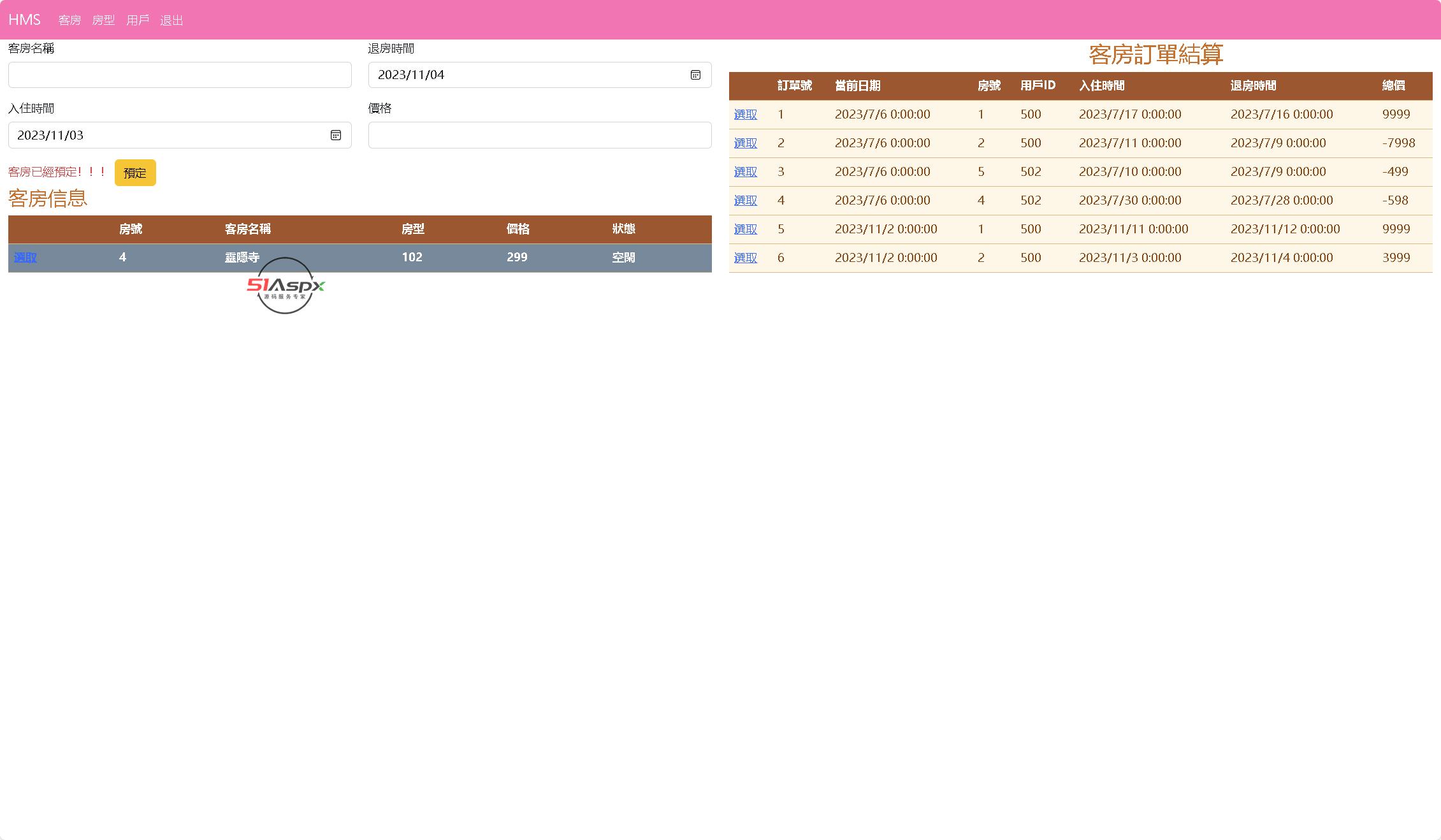Pick order 5 using the 選取 link
The width and height of the screenshot is (1441, 840).
point(745,229)
